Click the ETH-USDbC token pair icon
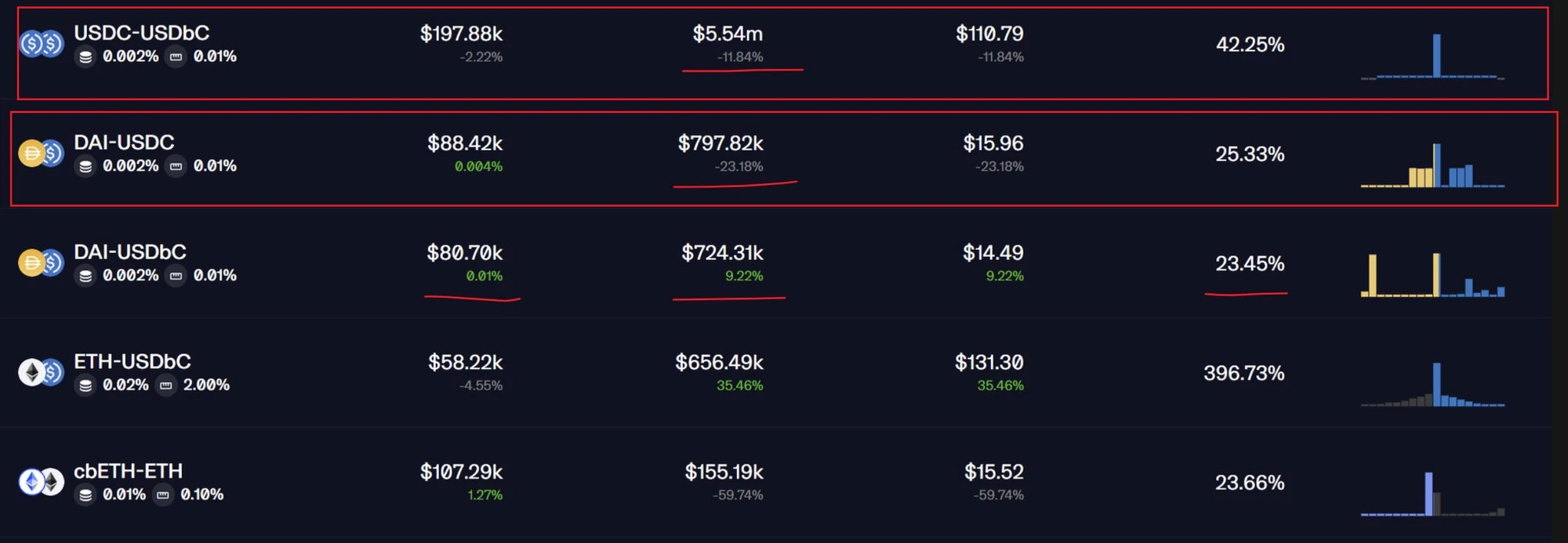 [x=41, y=373]
